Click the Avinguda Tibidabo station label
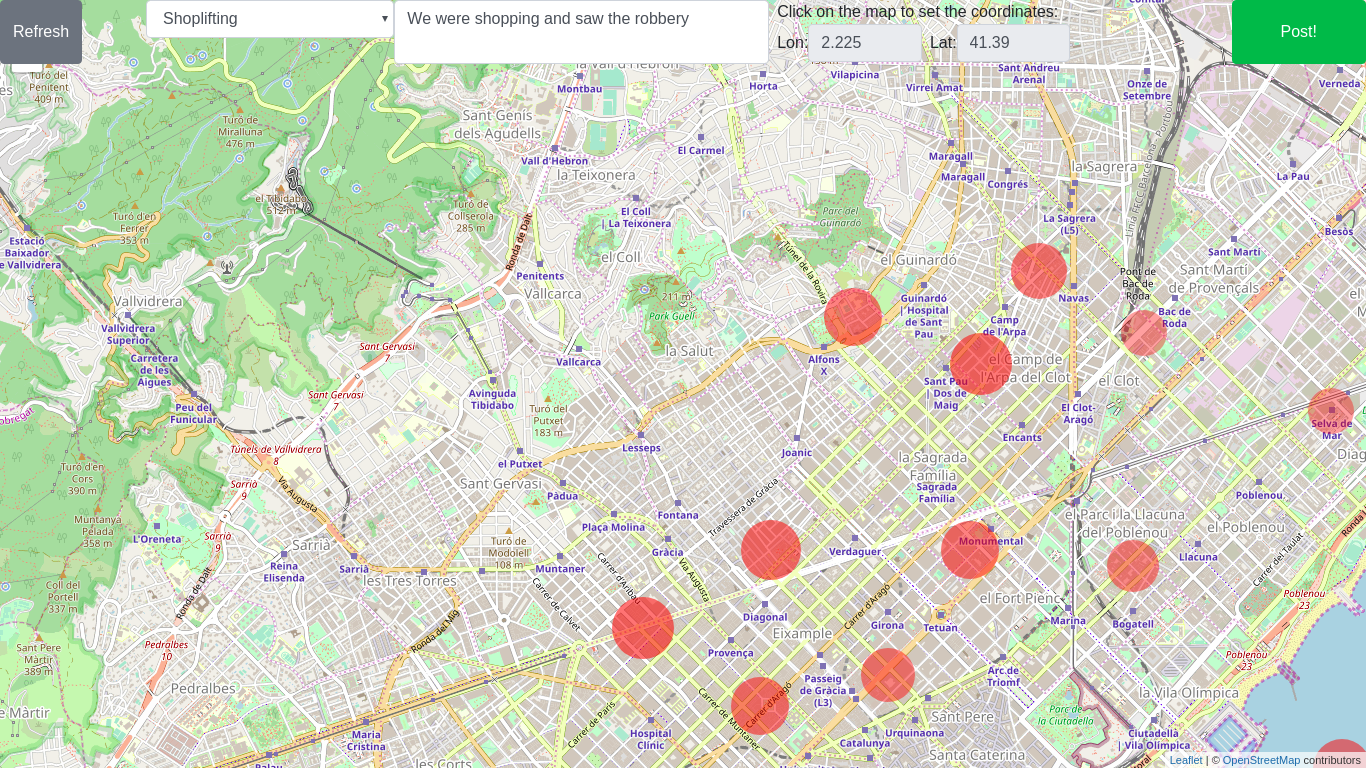1366x768 pixels. (492, 399)
